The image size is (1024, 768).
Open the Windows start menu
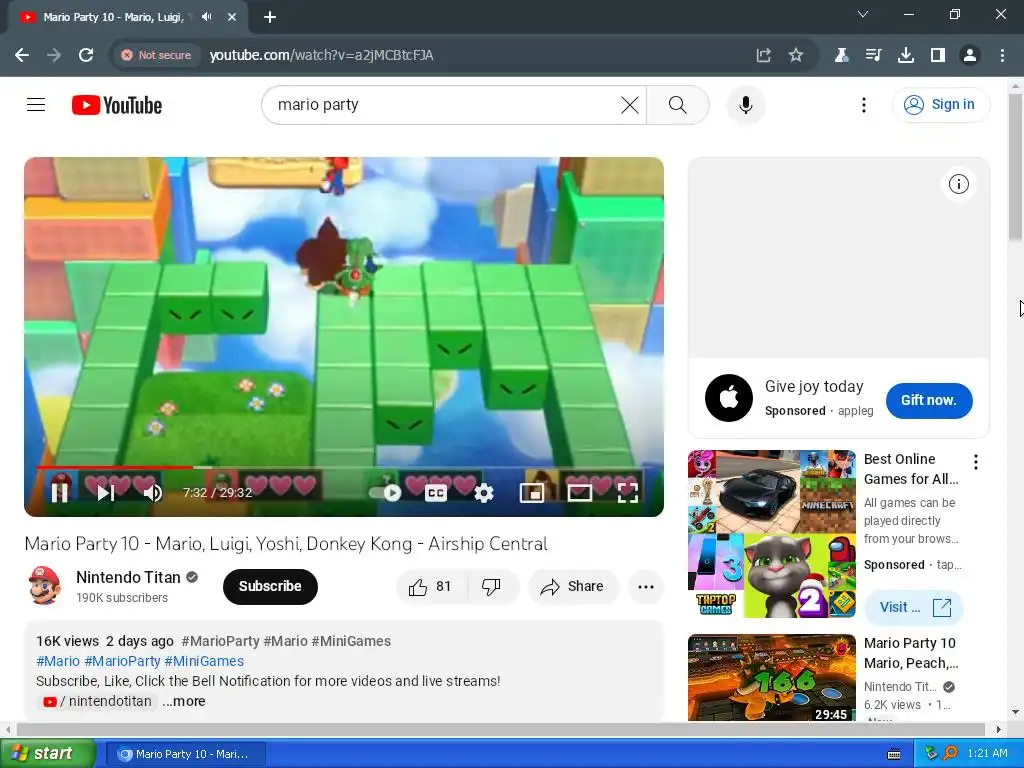[48, 754]
